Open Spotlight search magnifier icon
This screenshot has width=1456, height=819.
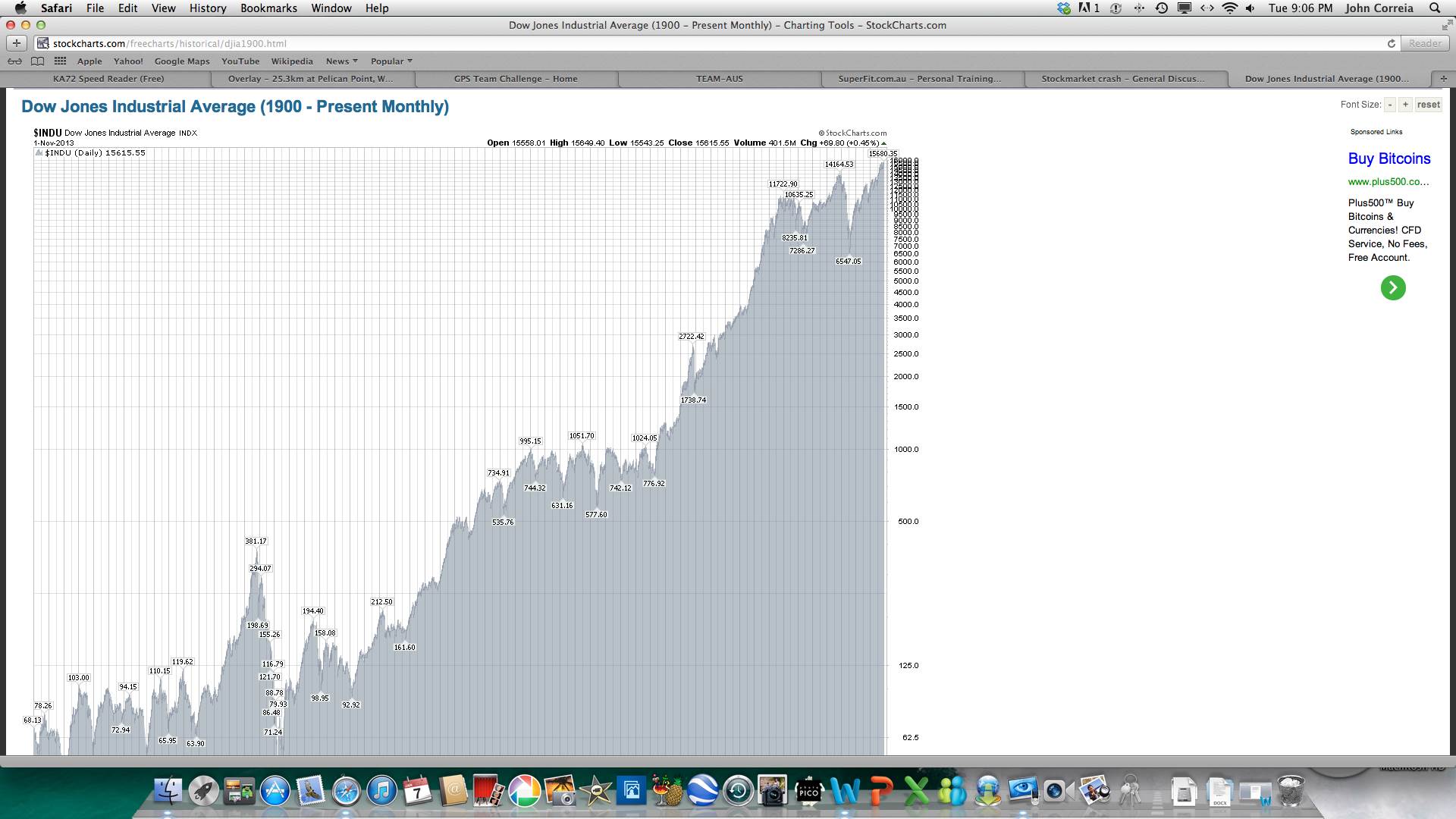[x=1435, y=8]
